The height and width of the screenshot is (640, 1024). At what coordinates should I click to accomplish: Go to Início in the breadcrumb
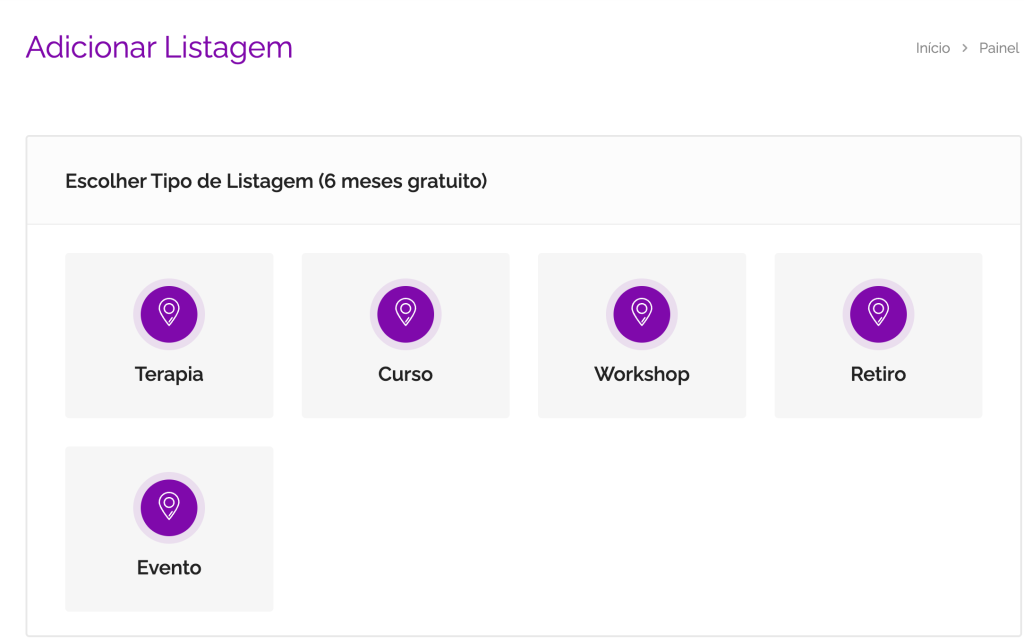tap(933, 48)
